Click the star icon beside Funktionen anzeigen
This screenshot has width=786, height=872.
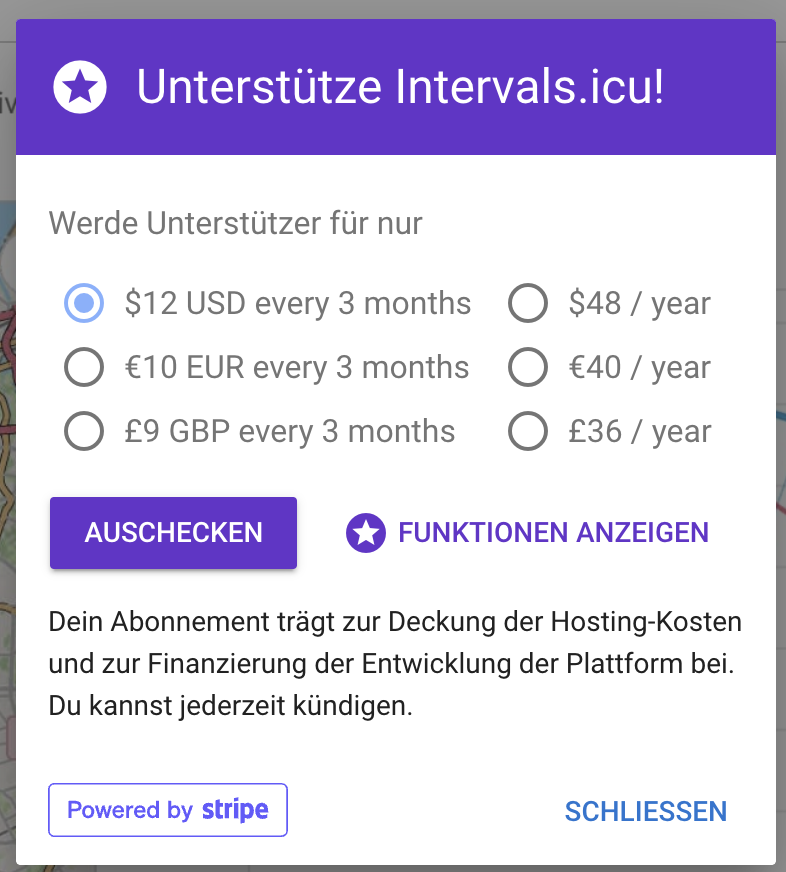point(366,533)
